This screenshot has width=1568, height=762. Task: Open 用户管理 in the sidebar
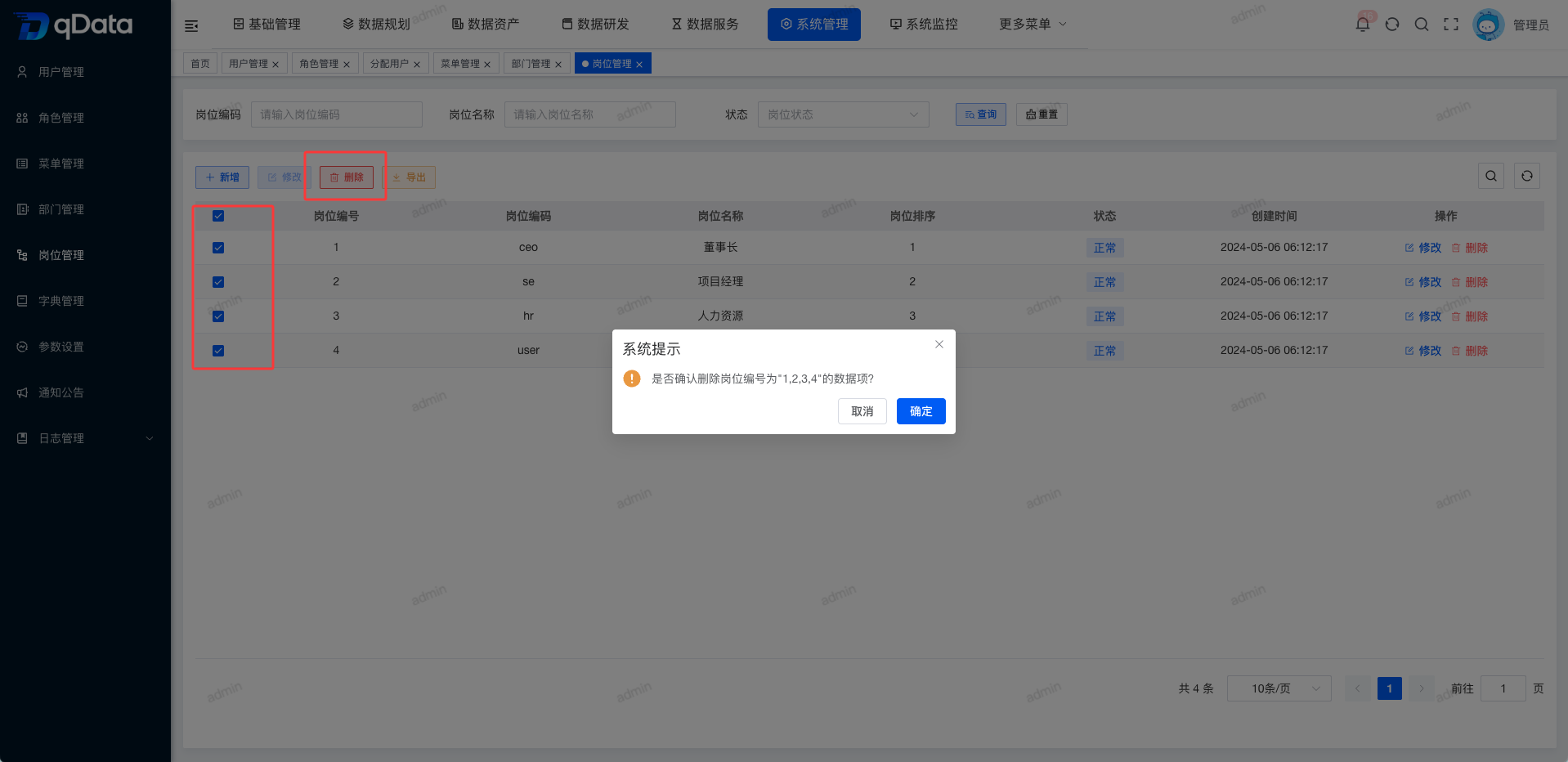click(x=85, y=72)
